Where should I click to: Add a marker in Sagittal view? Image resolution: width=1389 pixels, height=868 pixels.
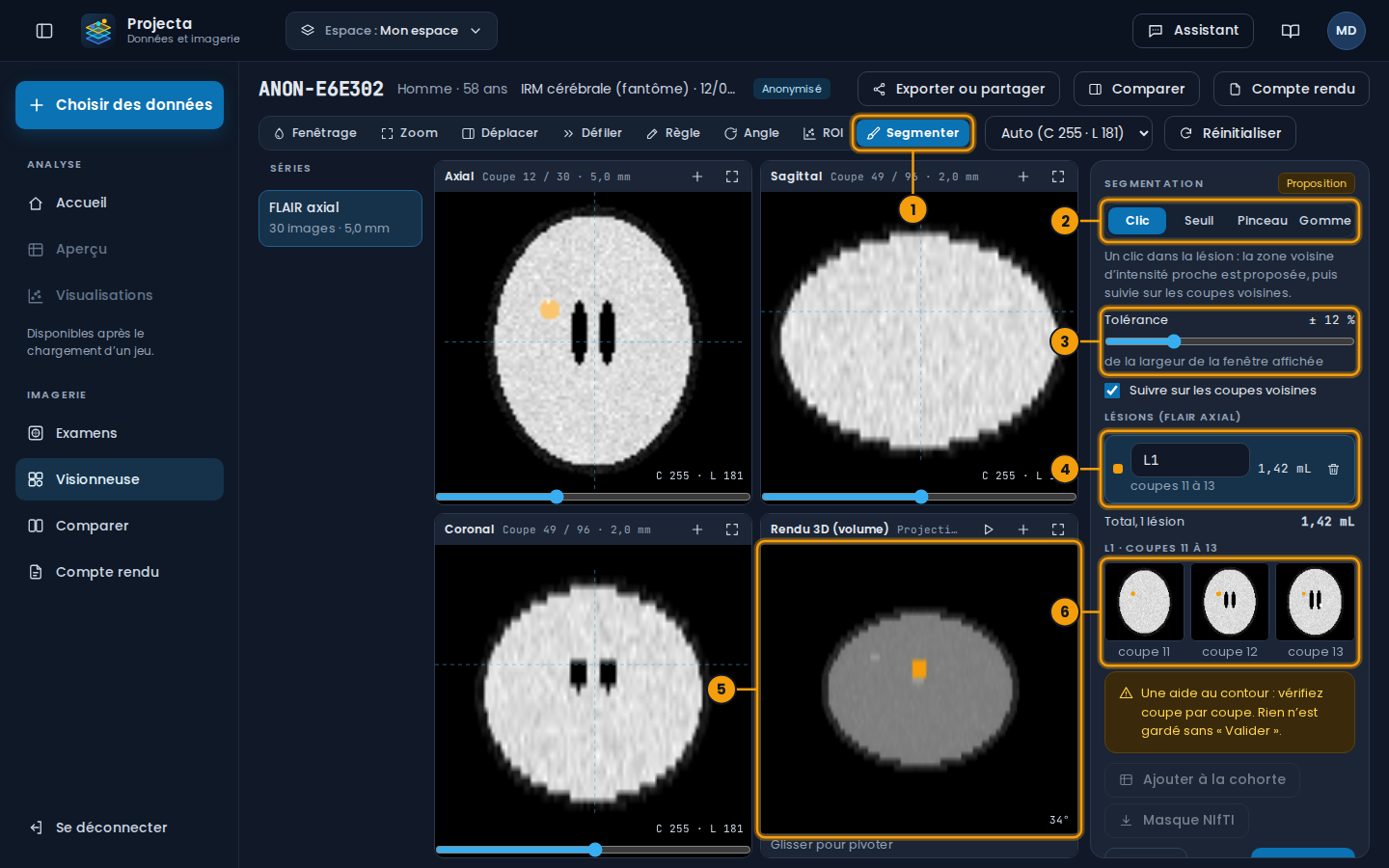click(x=1023, y=176)
